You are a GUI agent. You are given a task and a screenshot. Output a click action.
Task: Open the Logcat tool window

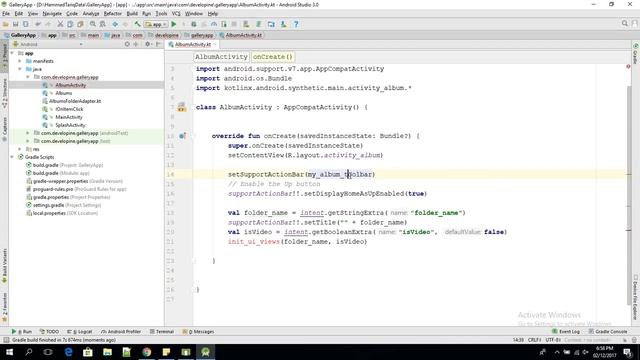click(x=80, y=331)
